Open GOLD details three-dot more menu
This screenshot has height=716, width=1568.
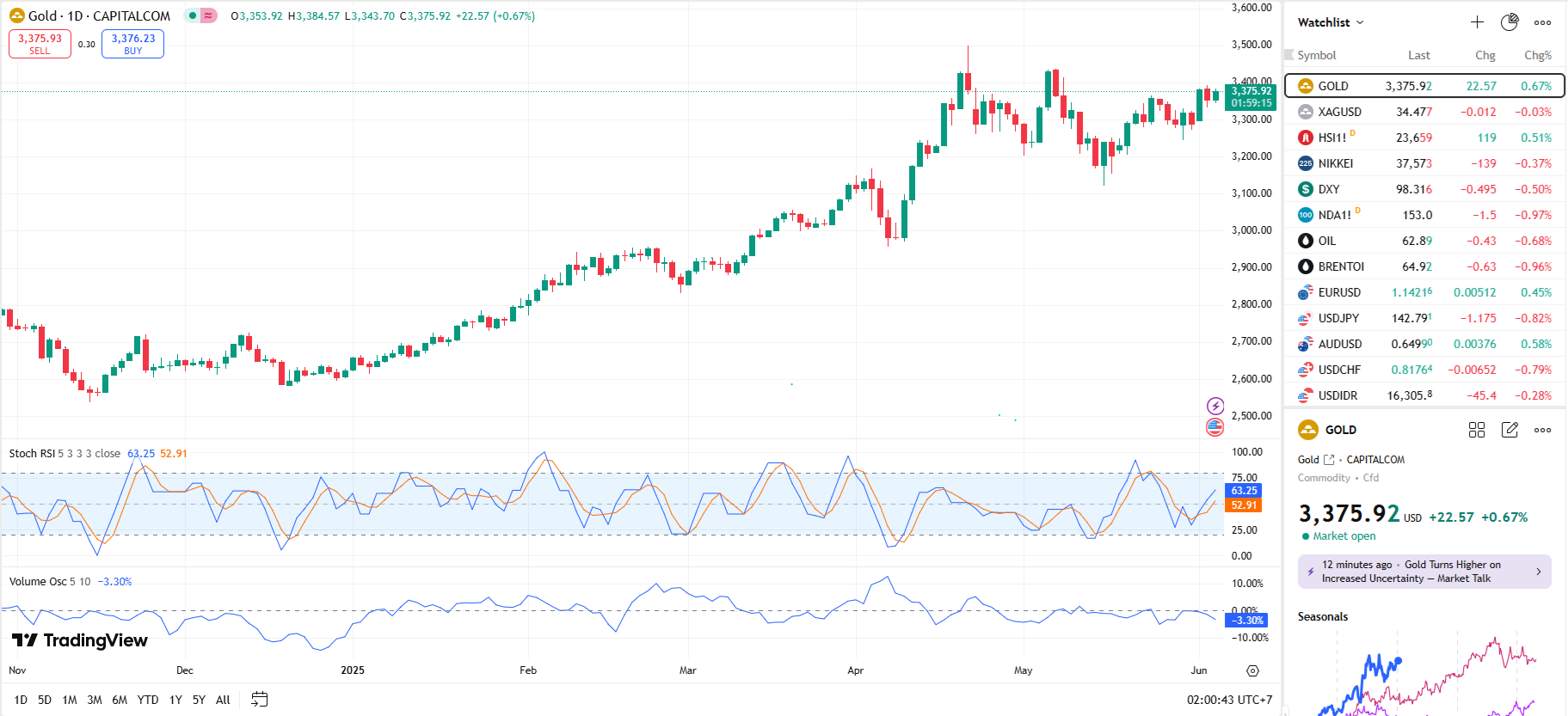click(x=1542, y=430)
